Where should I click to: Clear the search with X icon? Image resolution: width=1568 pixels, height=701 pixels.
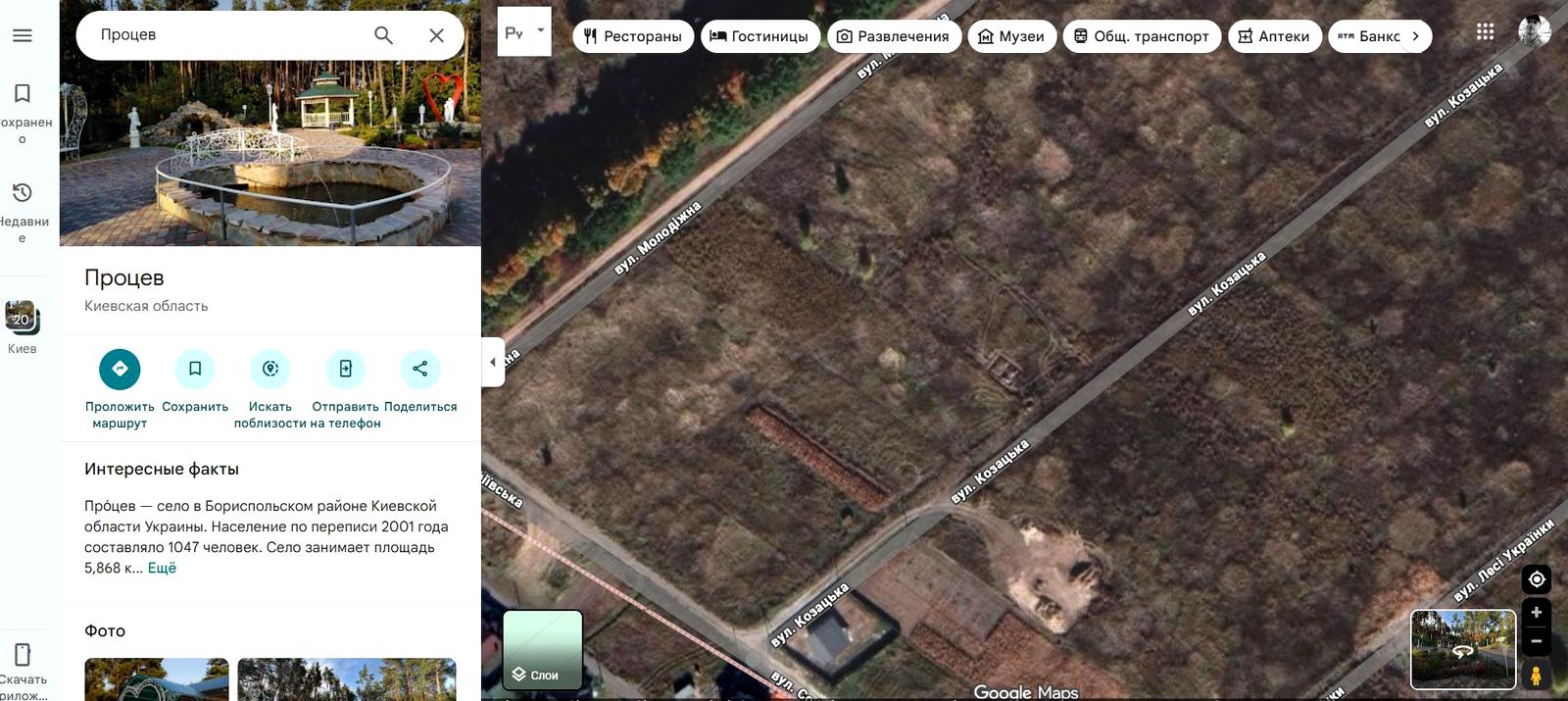pyautogui.click(x=437, y=35)
